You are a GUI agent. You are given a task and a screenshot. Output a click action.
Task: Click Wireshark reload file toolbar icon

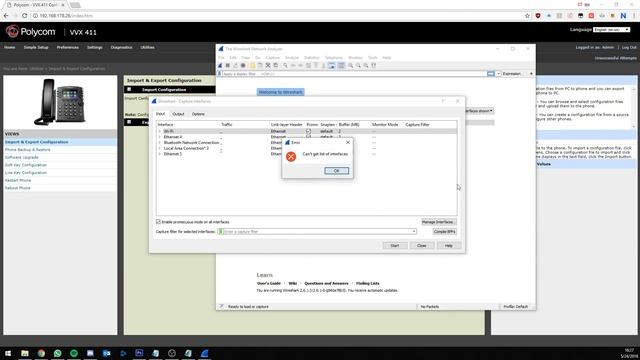[x=276, y=65]
